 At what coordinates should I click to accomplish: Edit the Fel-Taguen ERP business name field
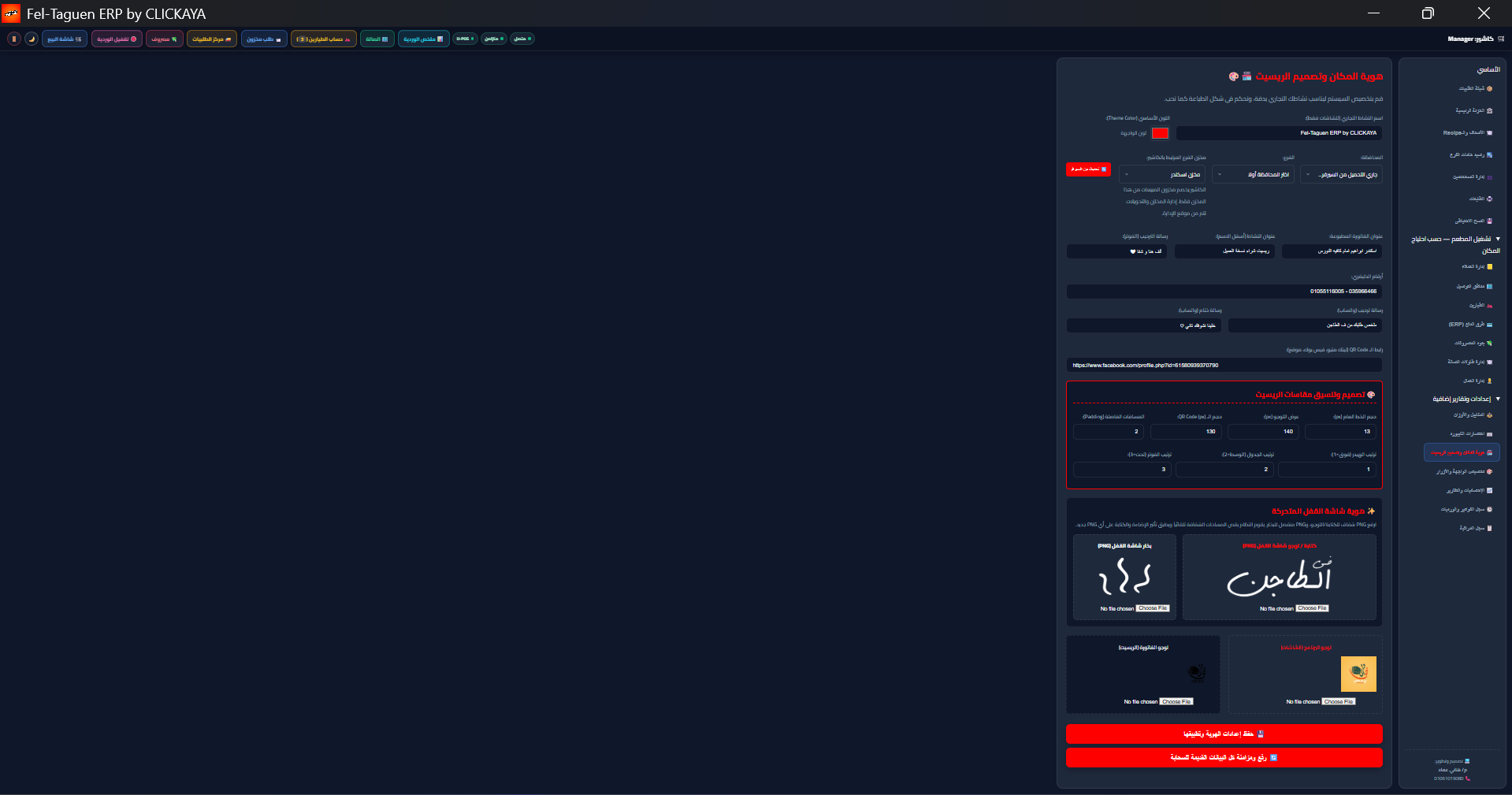pos(1279,133)
